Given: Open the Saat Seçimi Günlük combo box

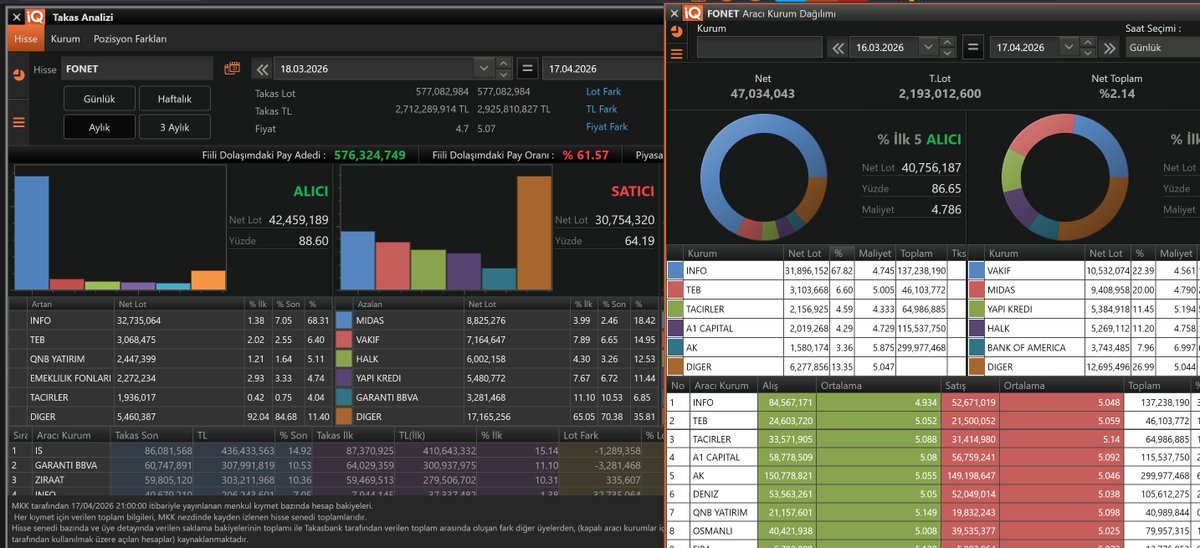Looking at the screenshot, I should point(1161,47).
